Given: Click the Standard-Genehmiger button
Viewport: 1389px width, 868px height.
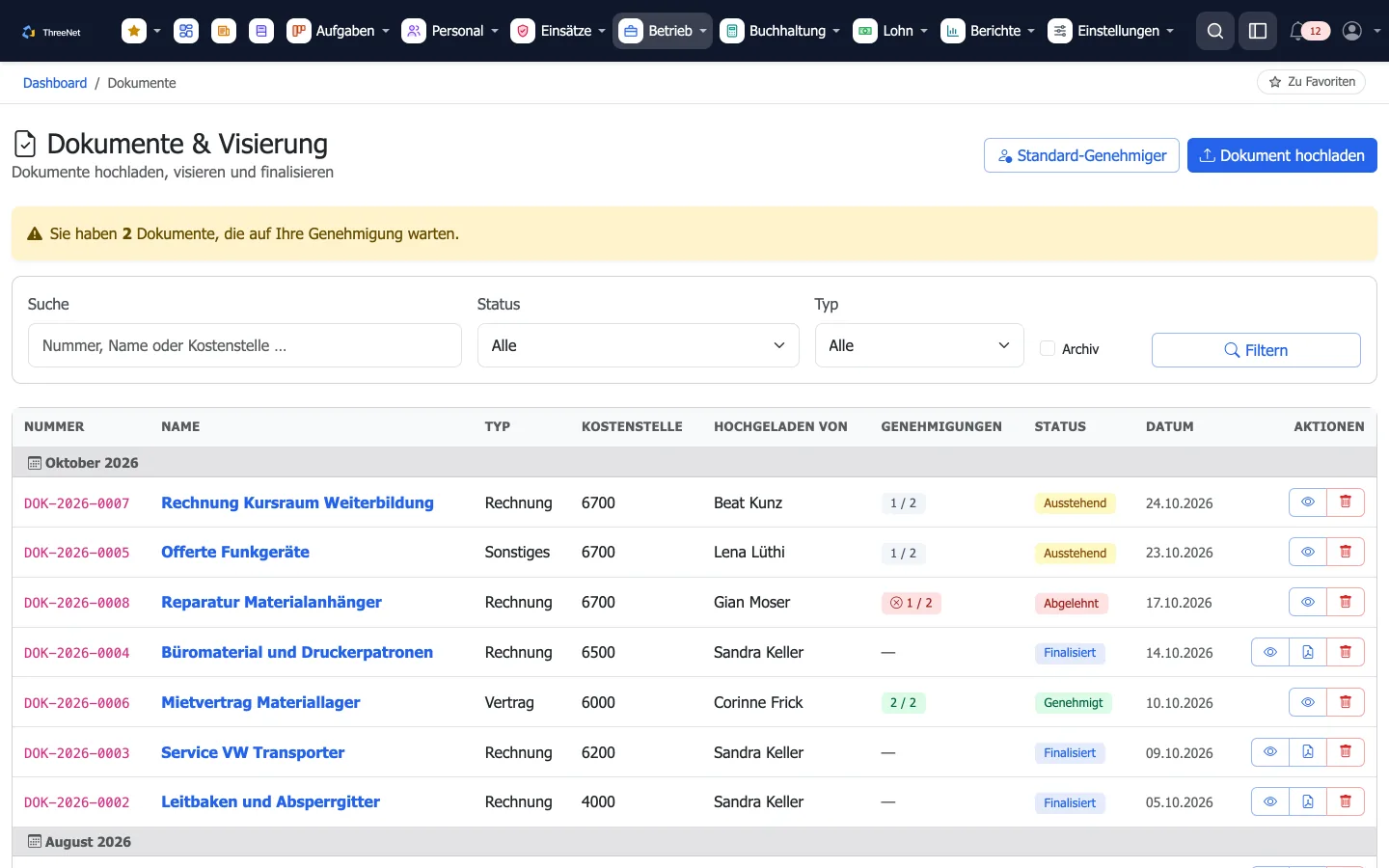Looking at the screenshot, I should click(1081, 155).
